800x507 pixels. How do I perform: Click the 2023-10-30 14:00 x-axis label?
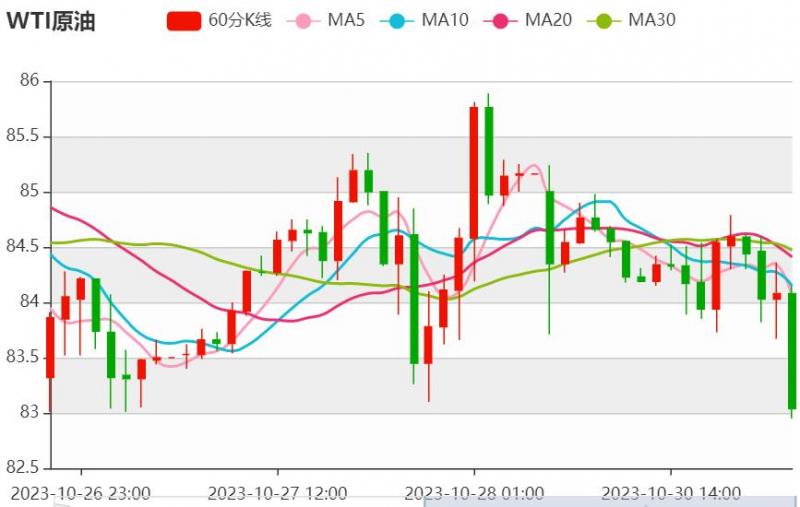(x=671, y=493)
